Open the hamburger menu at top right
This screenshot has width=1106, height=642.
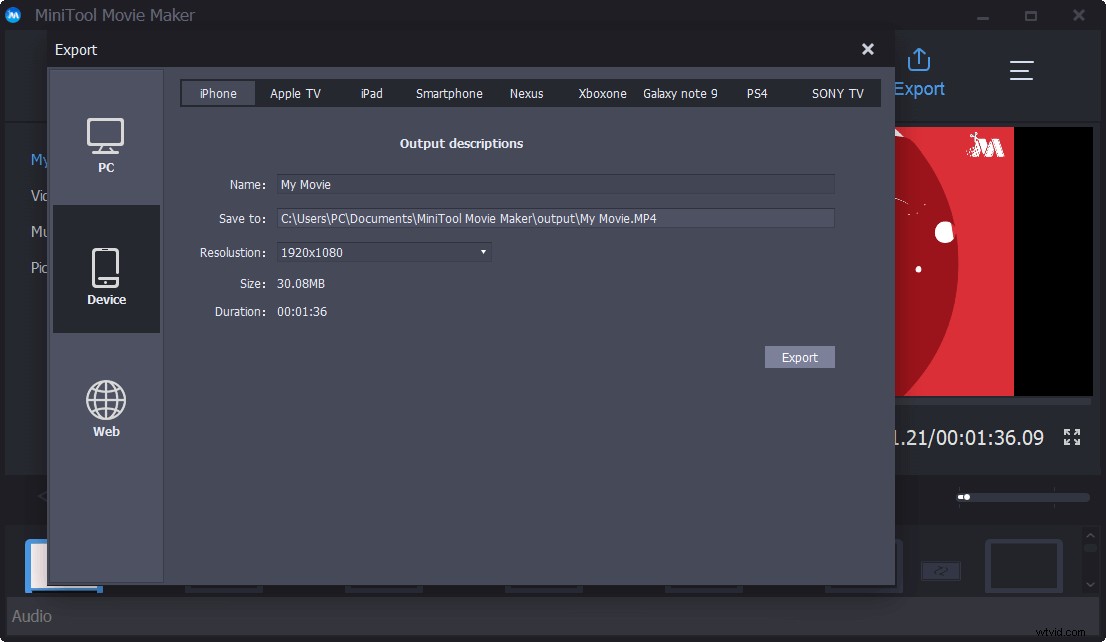point(1021,70)
